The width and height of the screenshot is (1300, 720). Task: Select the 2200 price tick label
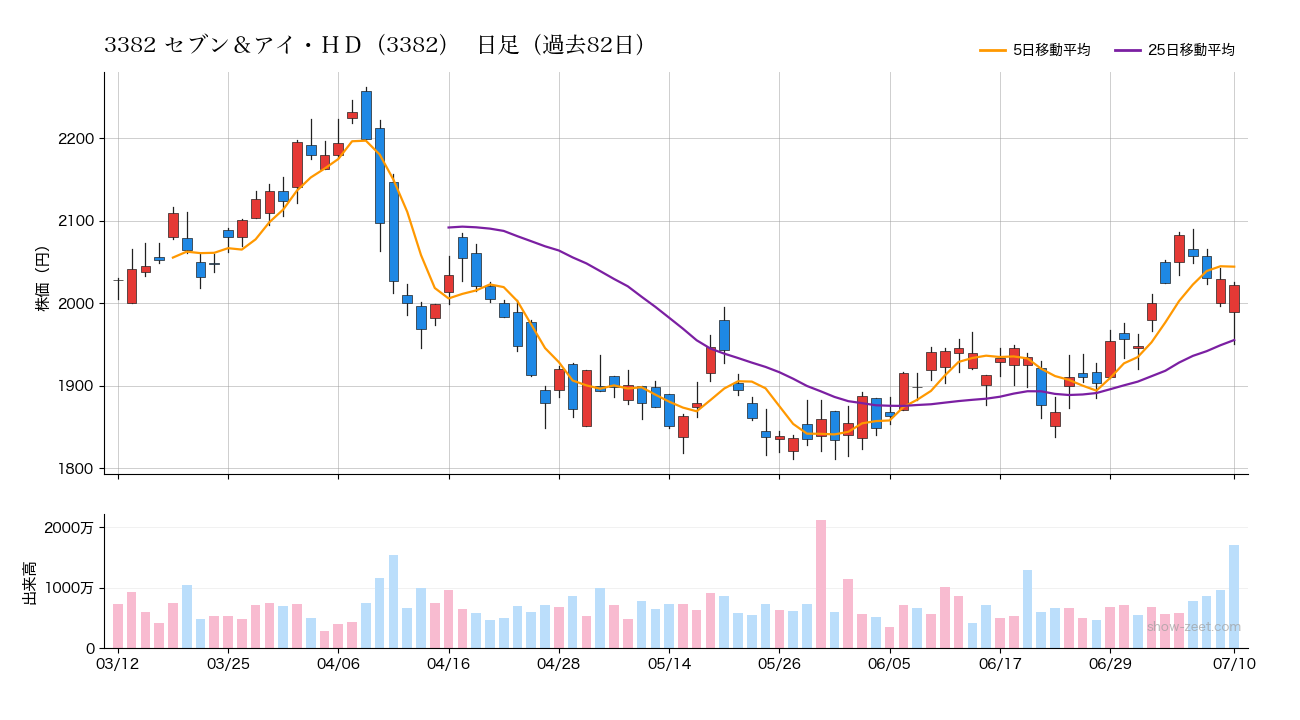tap(77, 138)
